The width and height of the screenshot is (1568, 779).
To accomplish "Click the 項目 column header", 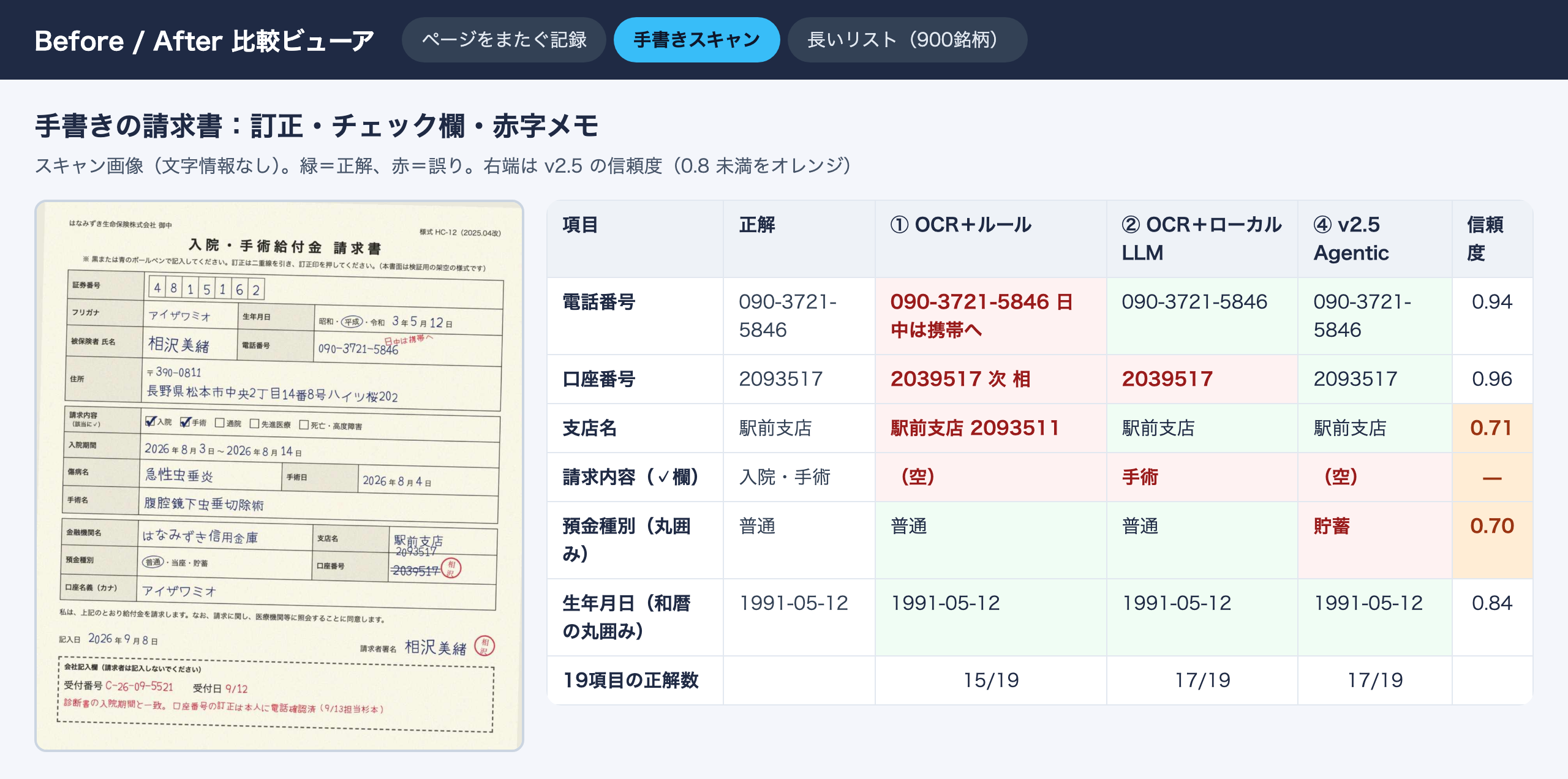I will click(635, 239).
